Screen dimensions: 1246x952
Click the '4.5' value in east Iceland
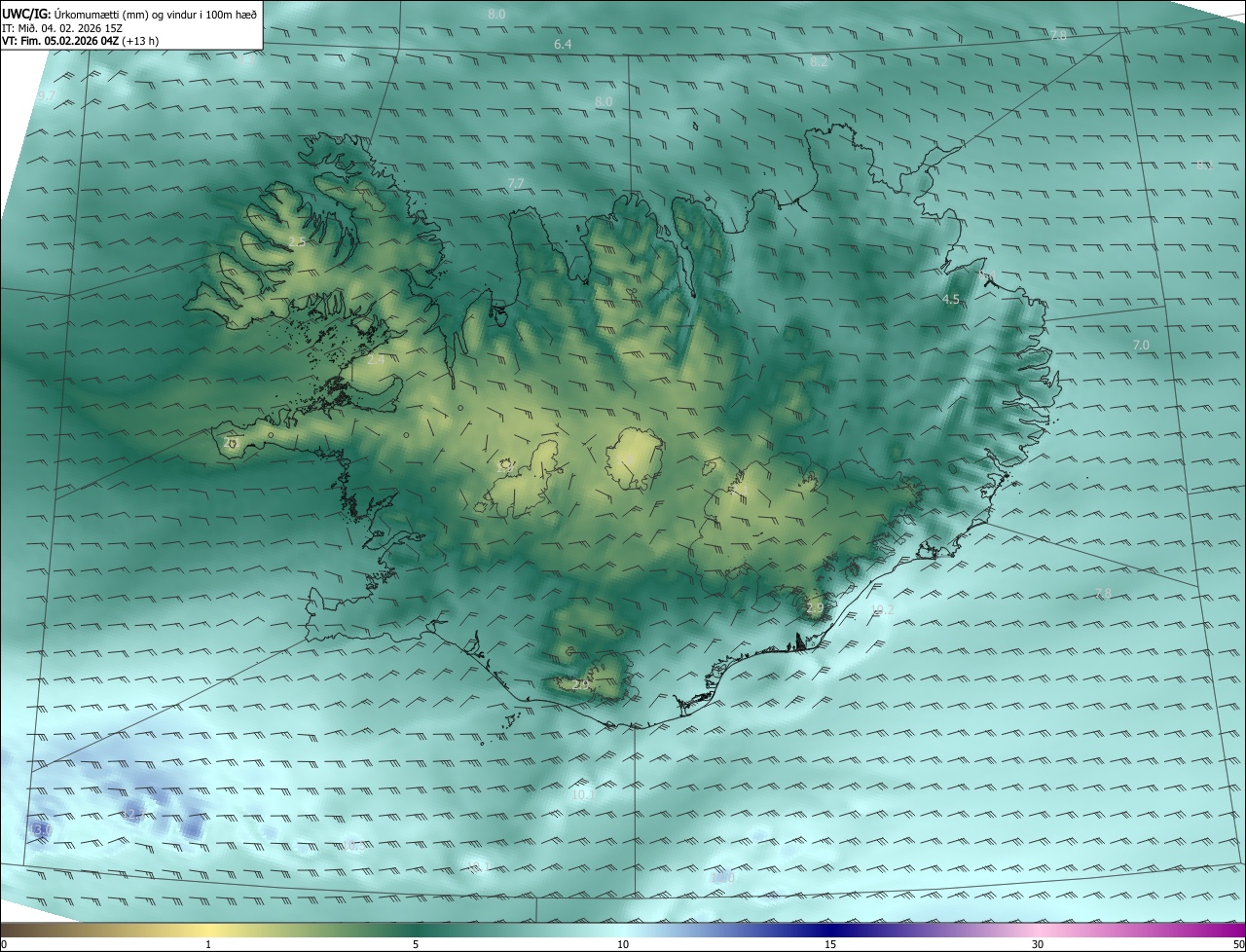click(x=951, y=300)
